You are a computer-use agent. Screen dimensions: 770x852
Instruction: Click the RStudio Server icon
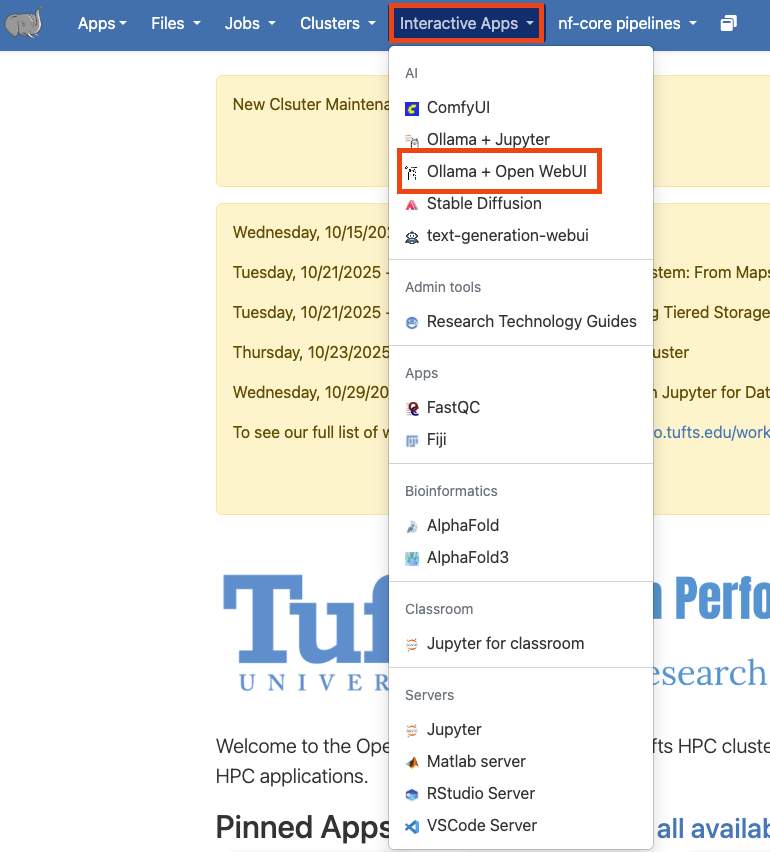pyautogui.click(x=412, y=794)
